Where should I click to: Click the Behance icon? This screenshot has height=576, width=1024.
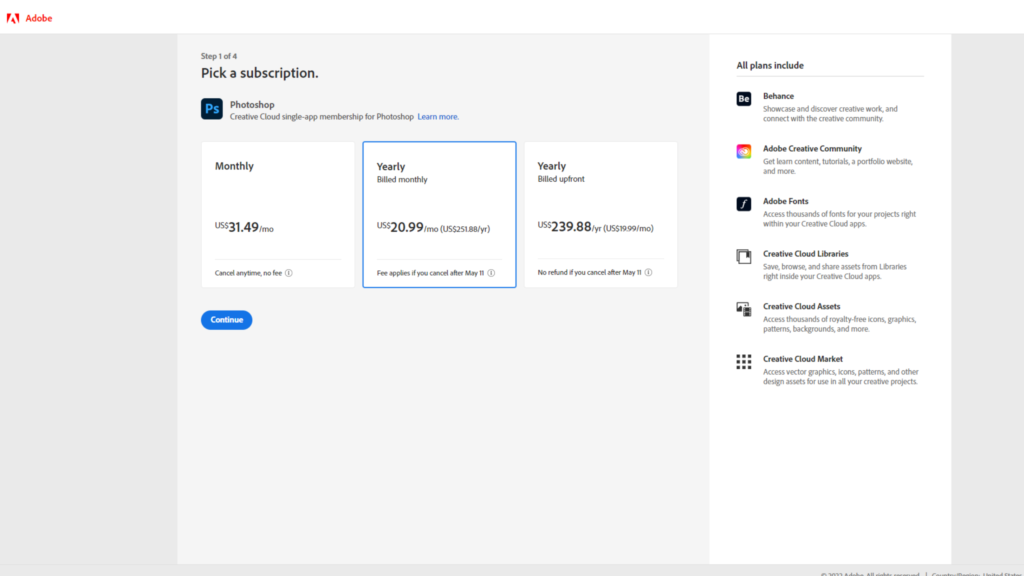click(744, 99)
